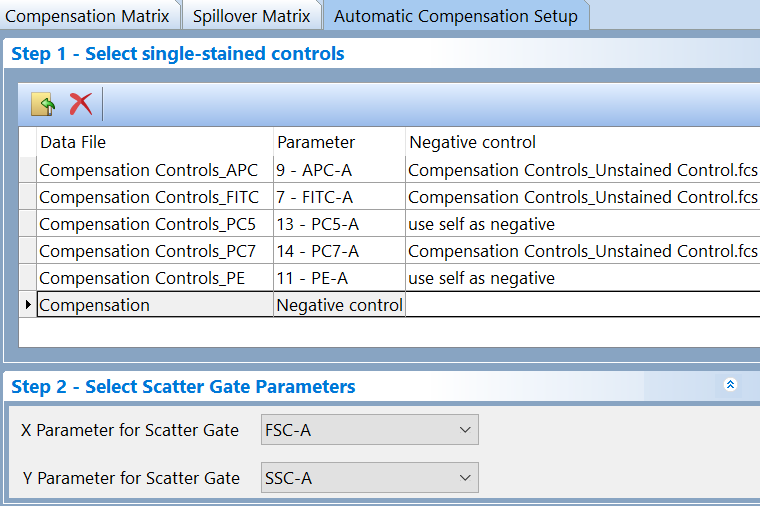Click the Negative control cell in new row
Viewport: 760px width, 506px height.
[339, 305]
